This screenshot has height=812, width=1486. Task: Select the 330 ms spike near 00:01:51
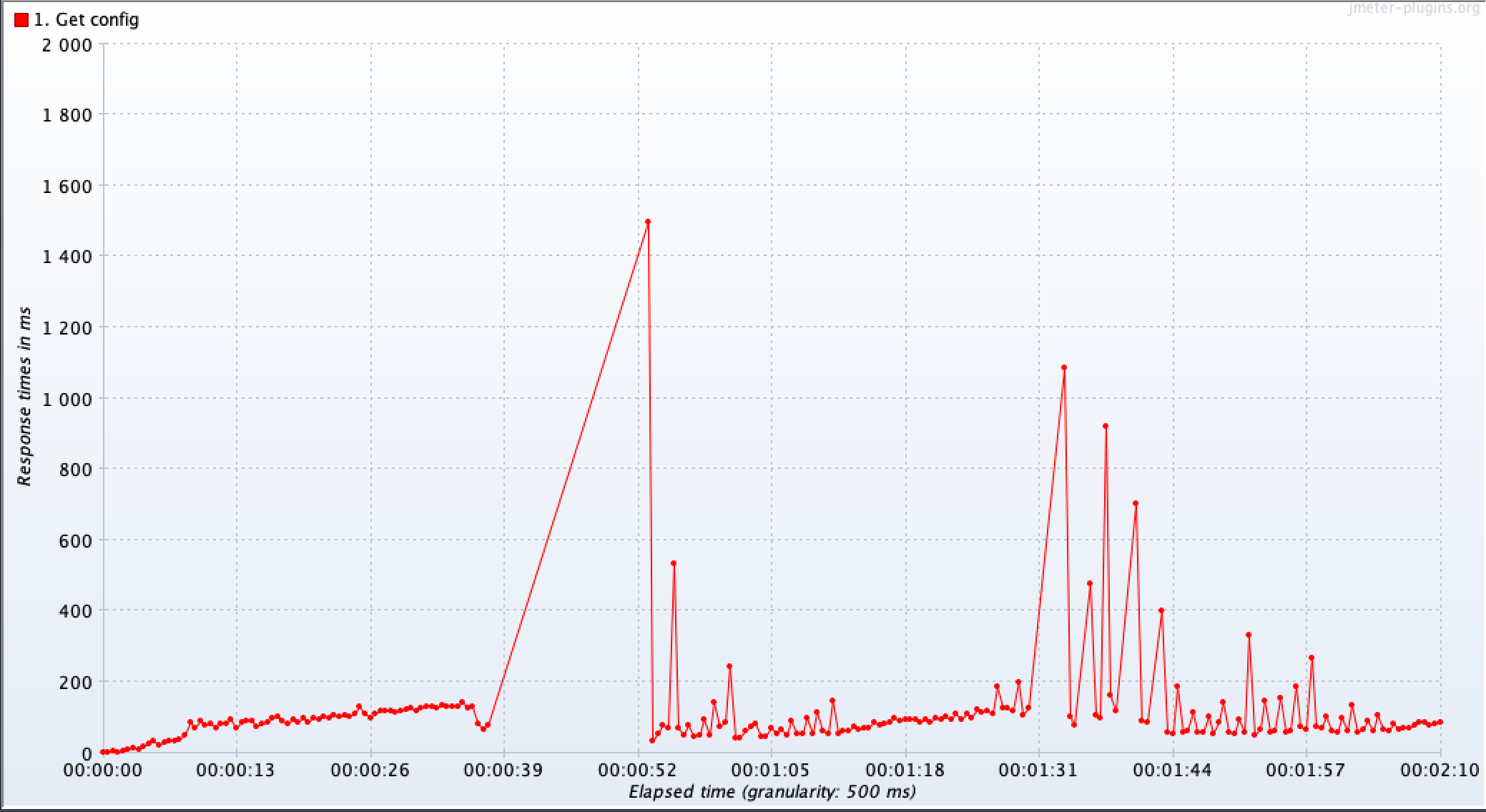tap(1249, 633)
